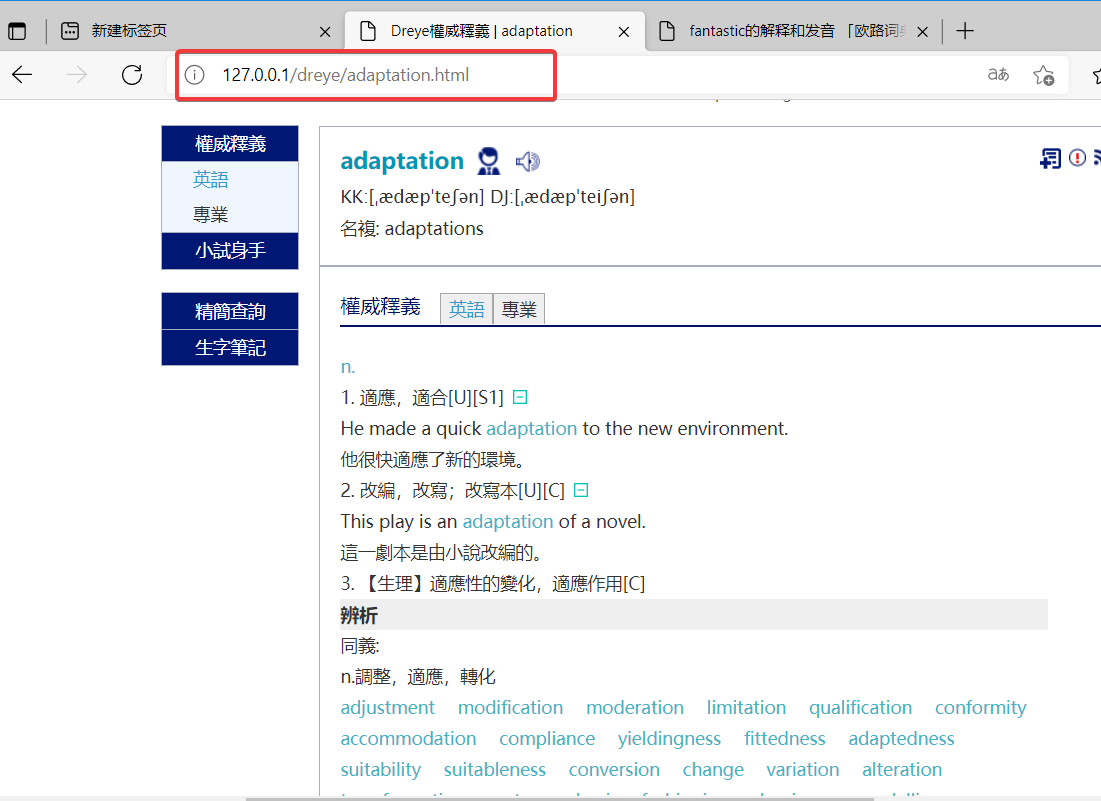Open 權威釋義 in the sidebar
The image size is (1101, 801).
point(230,144)
